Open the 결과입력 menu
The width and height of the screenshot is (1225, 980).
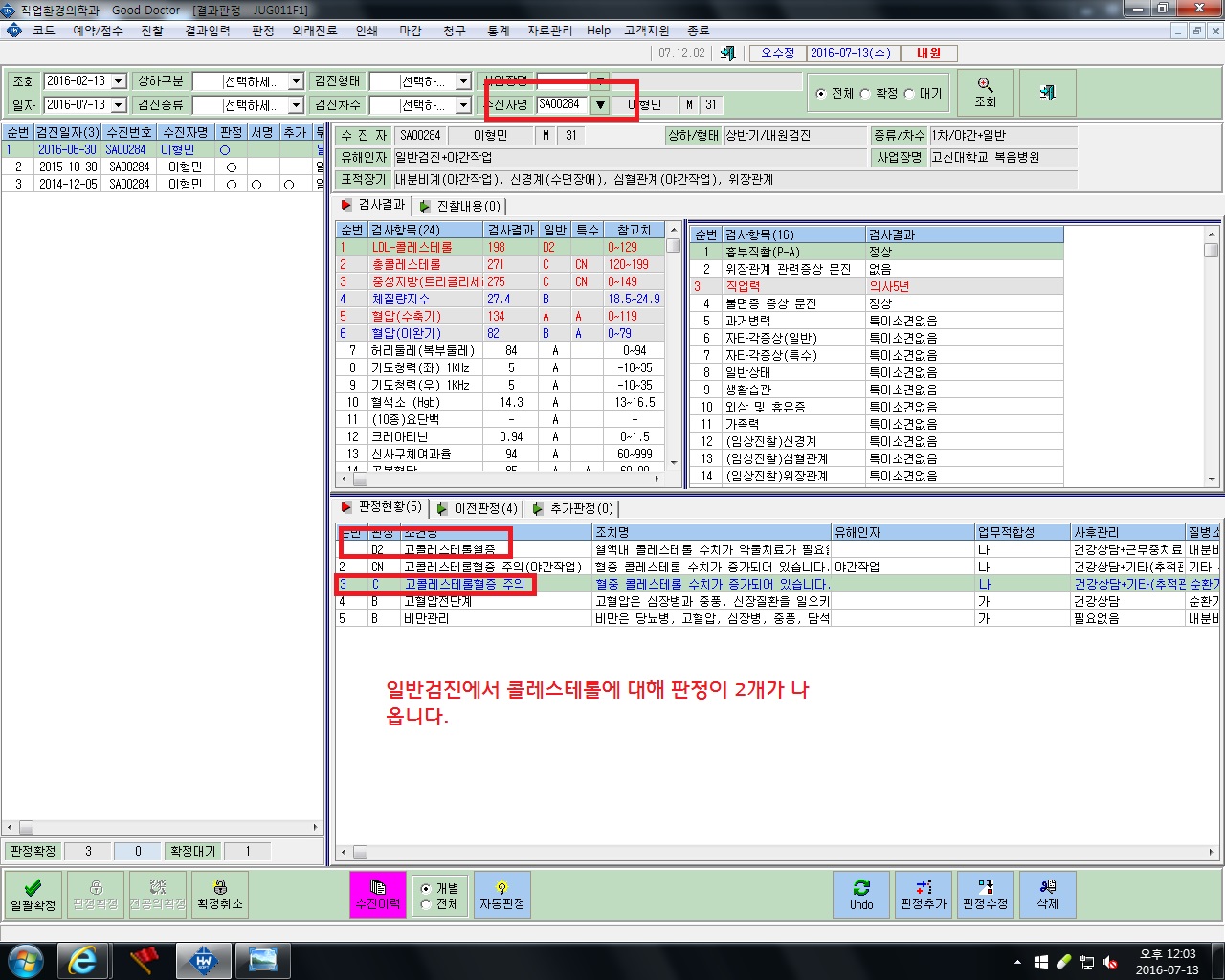tap(208, 31)
